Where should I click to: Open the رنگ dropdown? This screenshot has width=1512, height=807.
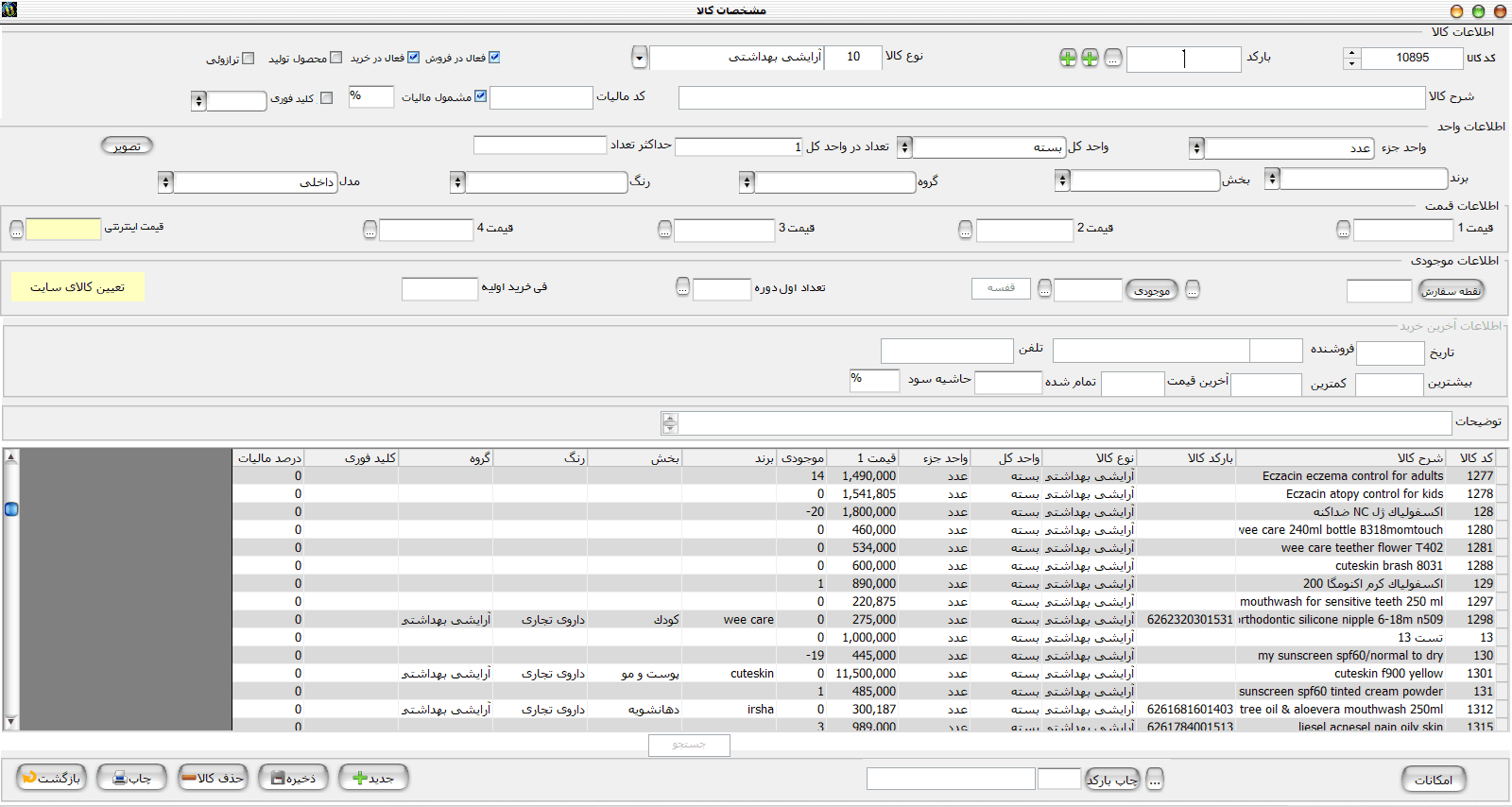point(457,181)
